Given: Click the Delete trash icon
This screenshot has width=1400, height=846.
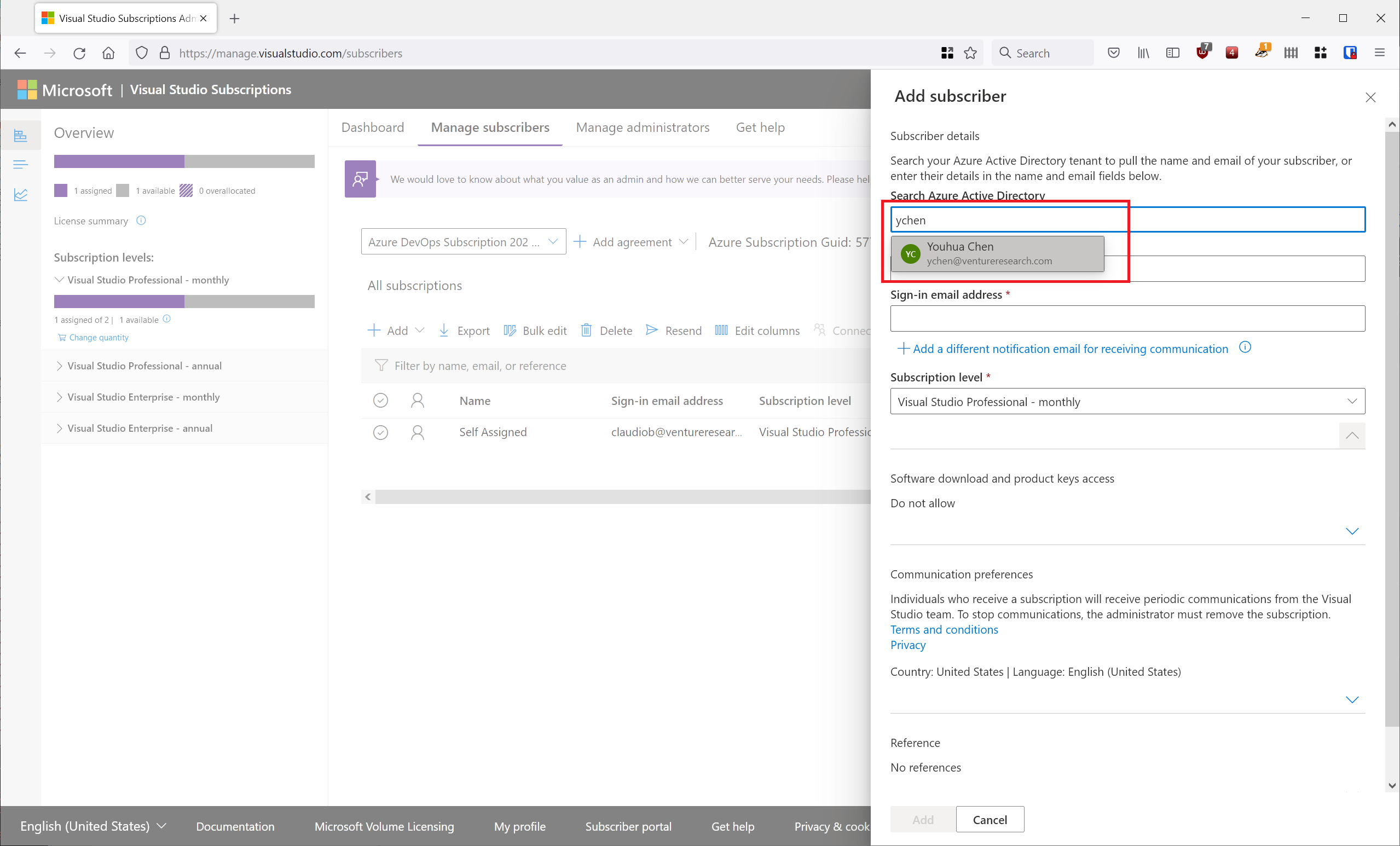Looking at the screenshot, I should tap(586, 330).
